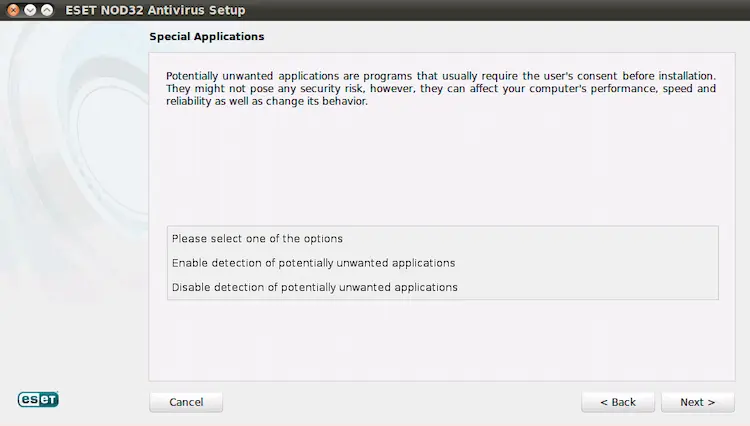Screen dimensions: 750x426
Task: Click the swirl graphic in the left sidebar
Action: tap(79, 143)
